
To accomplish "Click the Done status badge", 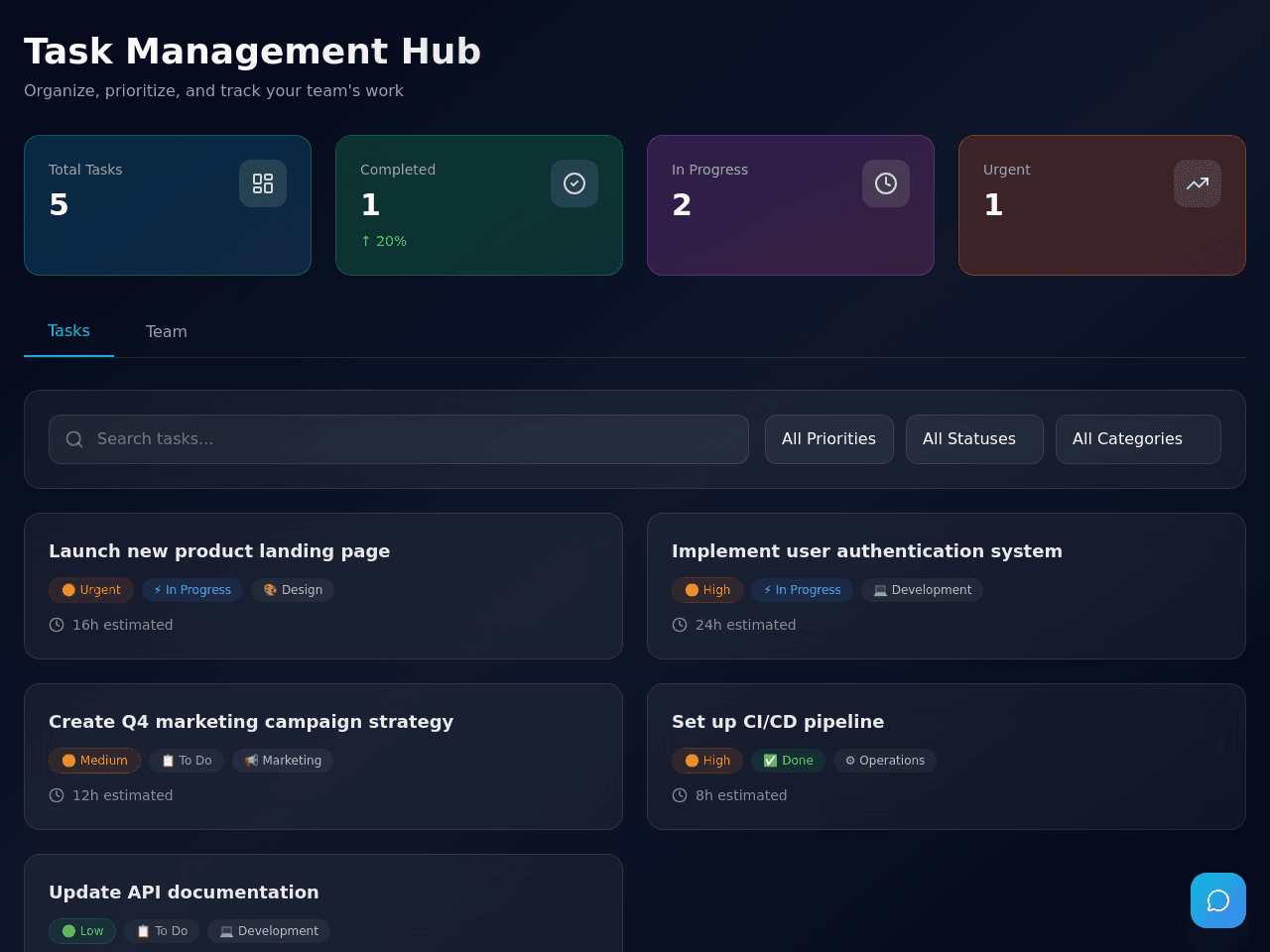I will tap(788, 761).
